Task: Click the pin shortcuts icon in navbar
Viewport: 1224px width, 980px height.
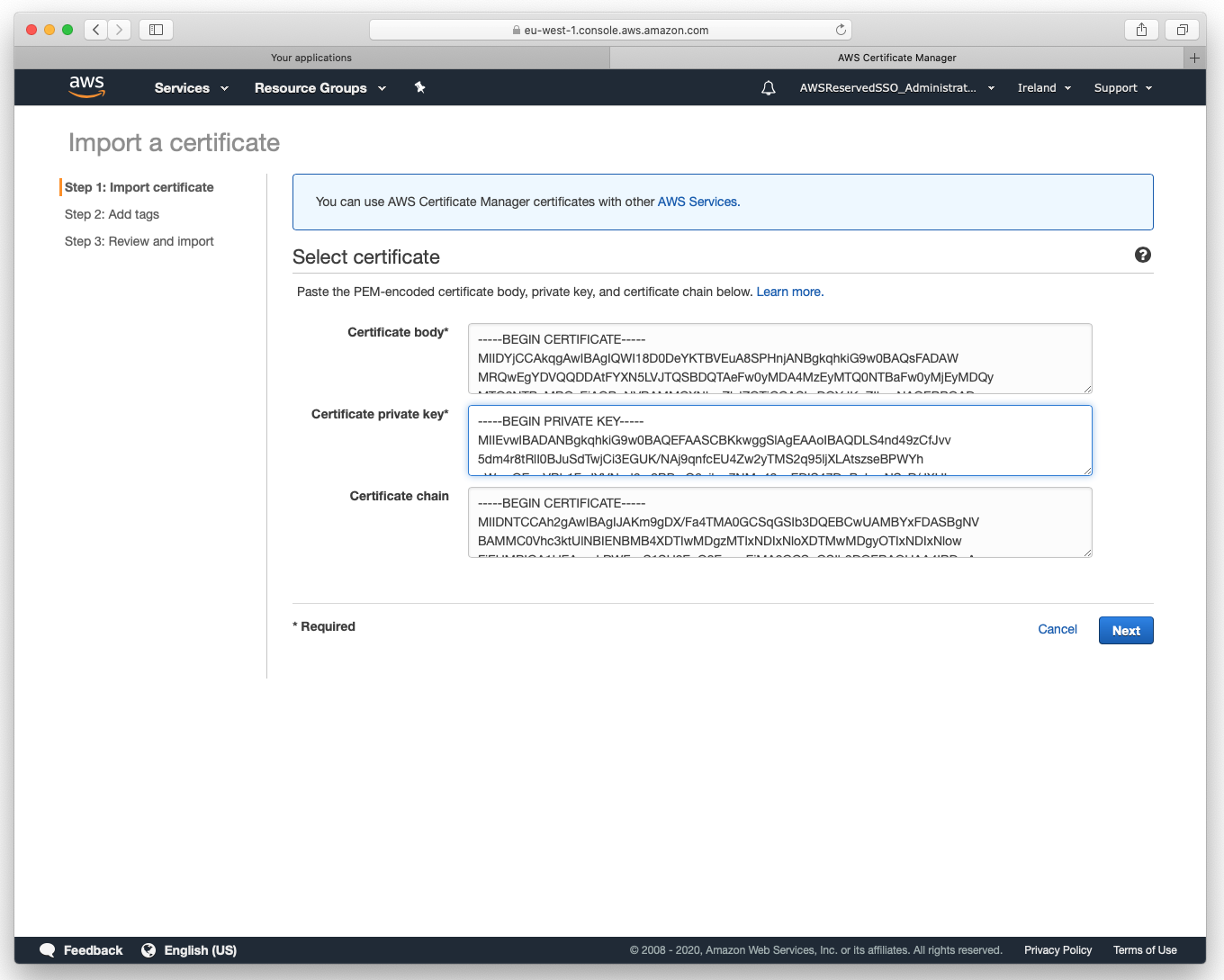Action: 419,87
